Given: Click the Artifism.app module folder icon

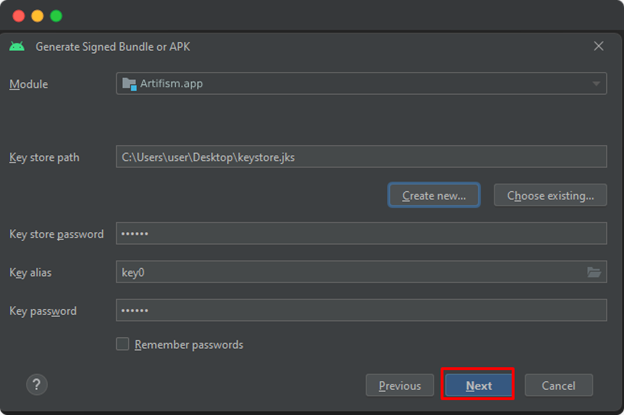Looking at the screenshot, I should click(128, 84).
